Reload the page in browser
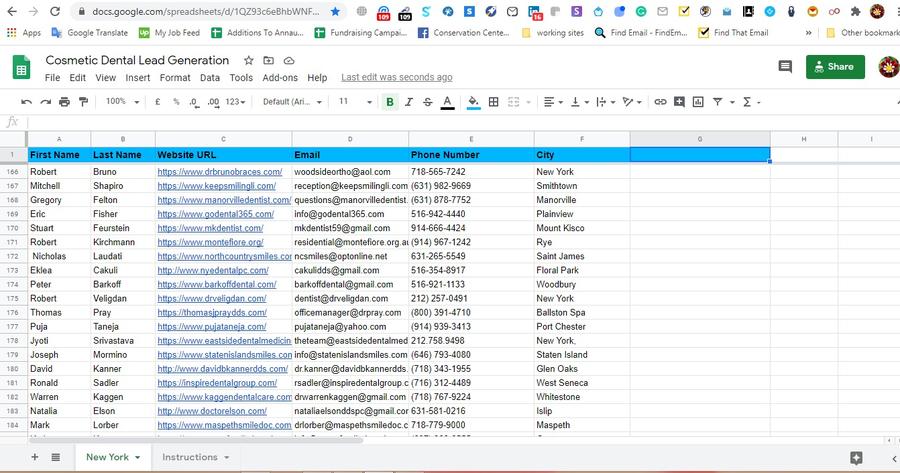Image resolution: width=900 pixels, height=473 pixels. [55, 11]
